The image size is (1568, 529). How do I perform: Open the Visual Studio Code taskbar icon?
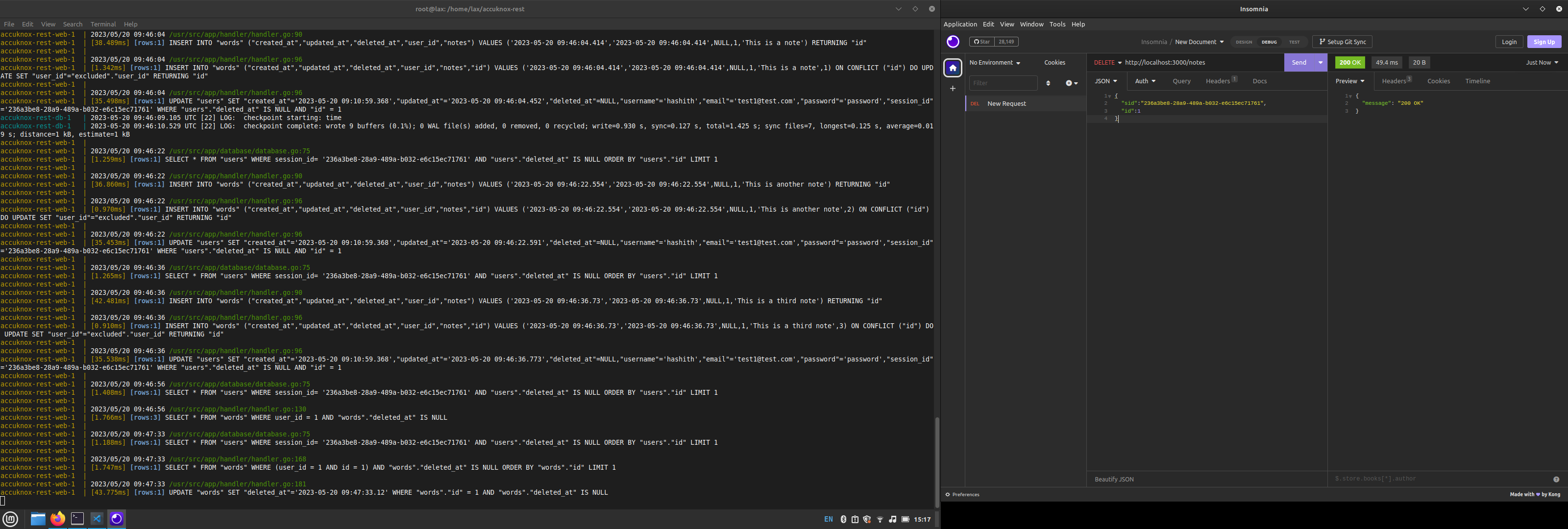coord(97,519)
